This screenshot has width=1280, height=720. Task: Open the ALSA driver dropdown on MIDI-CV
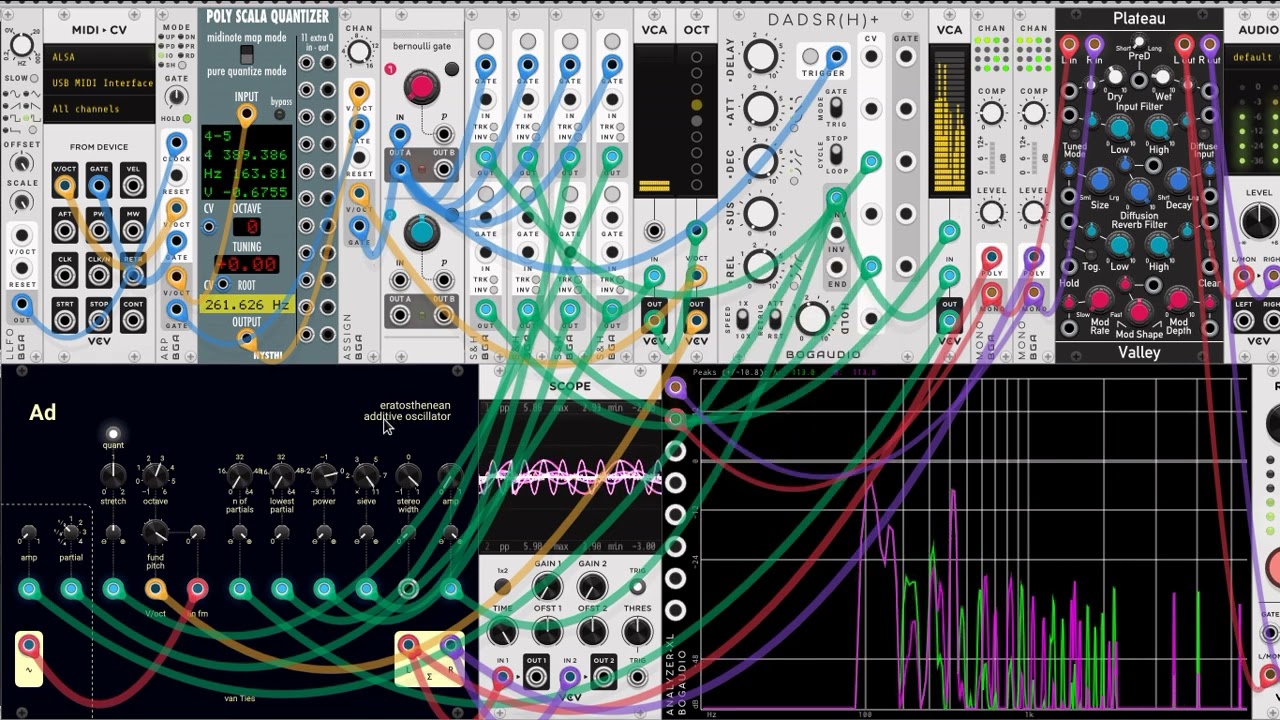click(99, 57)
